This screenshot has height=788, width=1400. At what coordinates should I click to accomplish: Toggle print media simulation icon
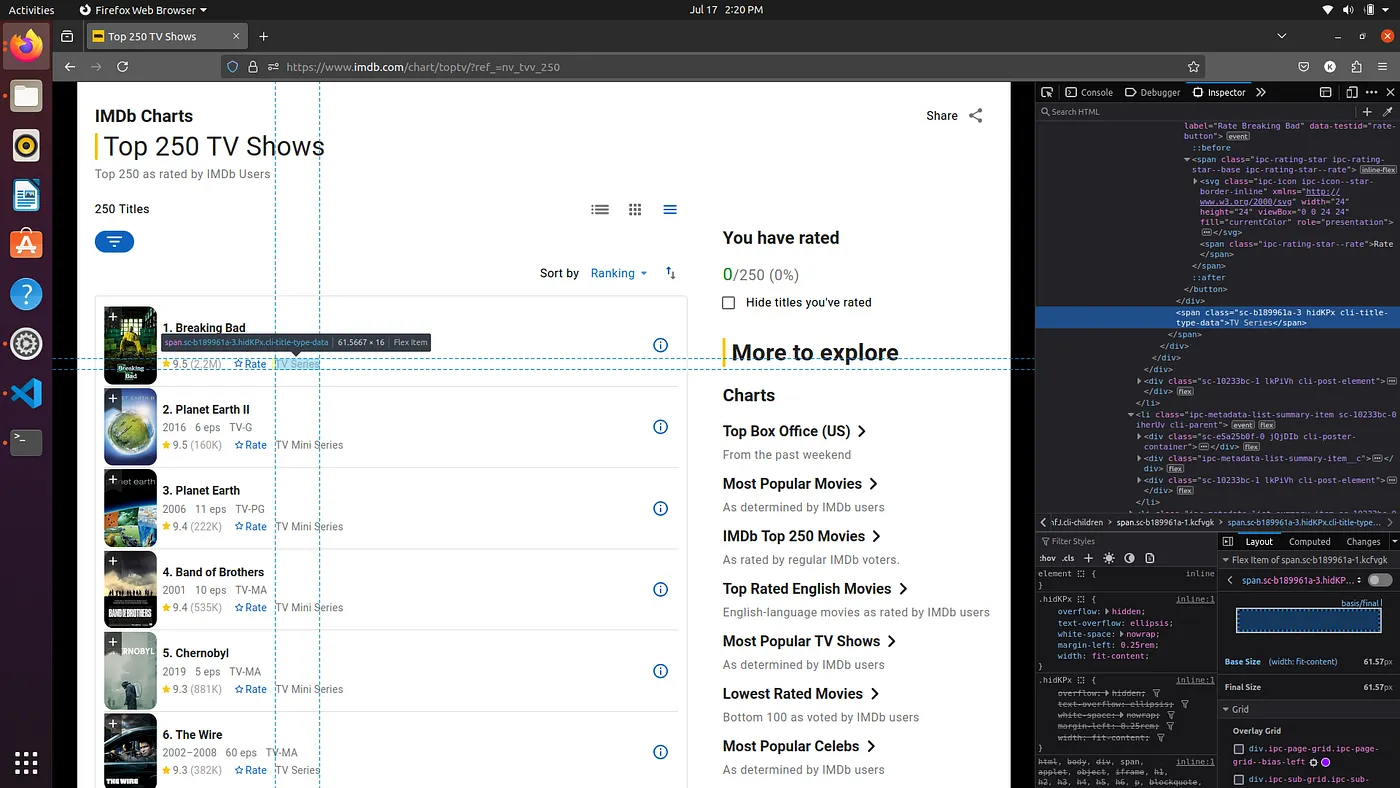click(1150, 558)
